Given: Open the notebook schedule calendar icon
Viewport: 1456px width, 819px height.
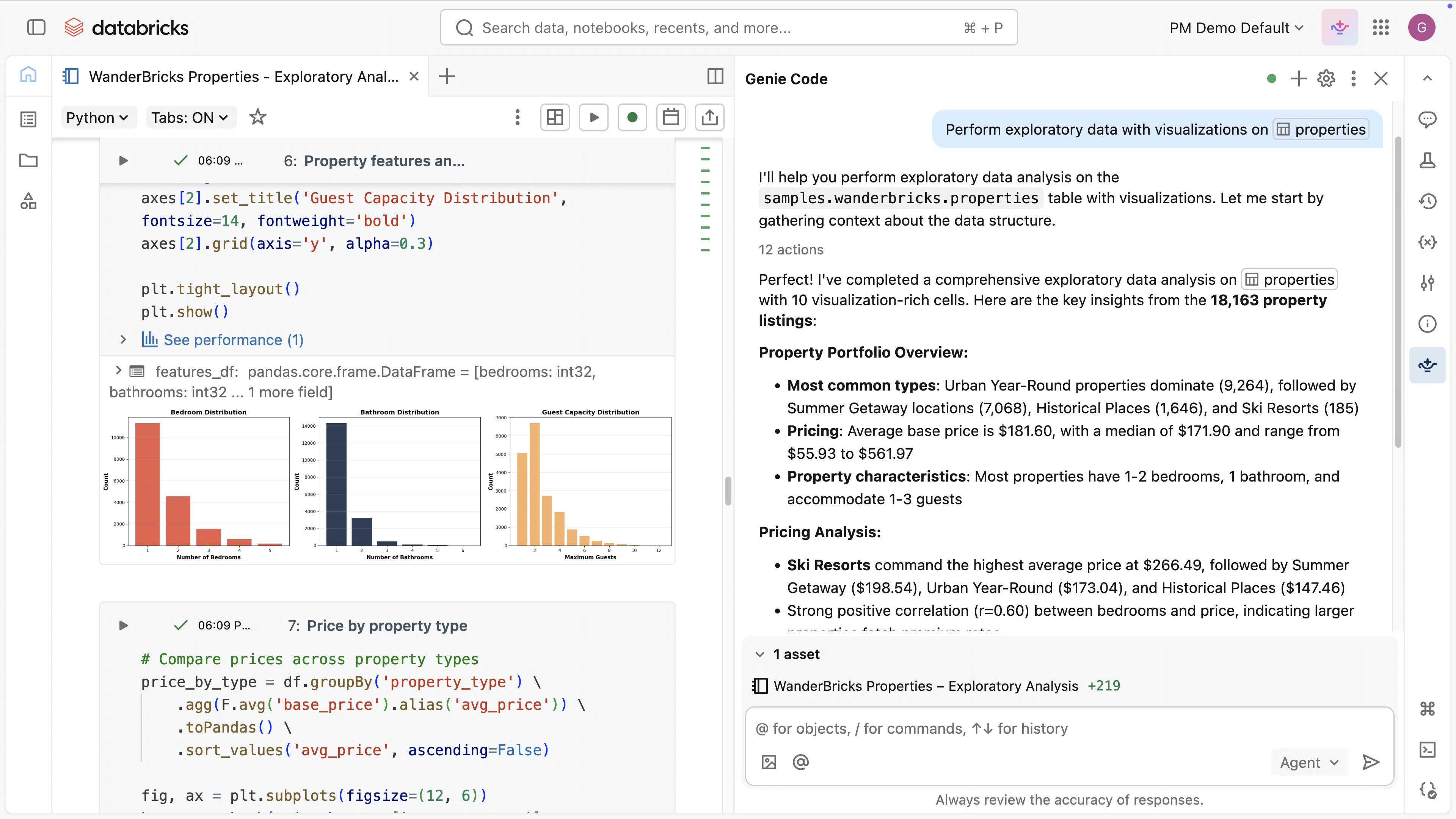Looking at the screenshot, I should (x=671, y=117).
